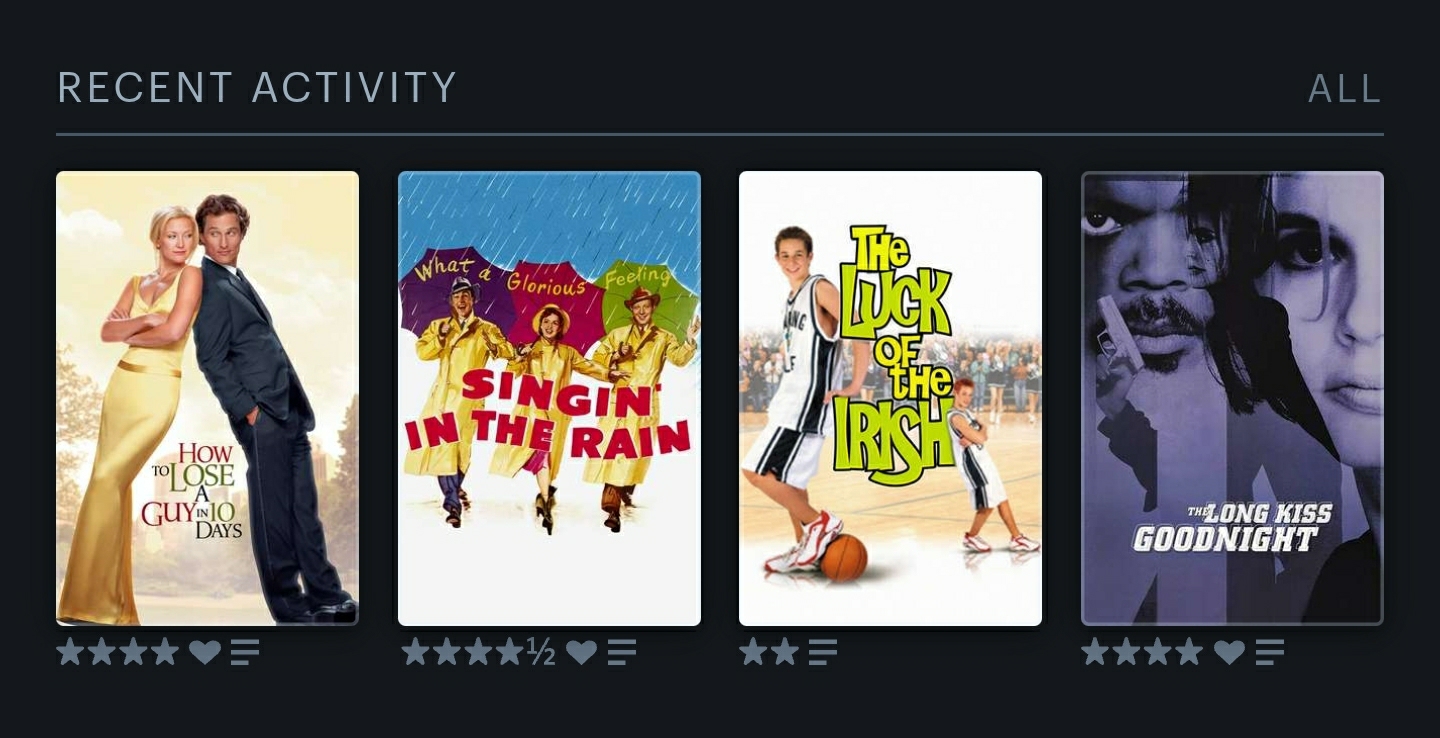Click four-star rating under Long Kiss Goodnight

1142,652
